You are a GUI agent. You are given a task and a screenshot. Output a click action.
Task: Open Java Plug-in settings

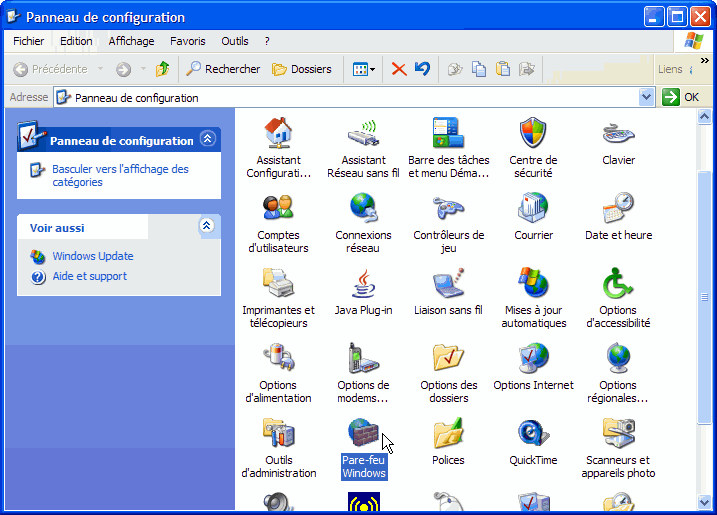coord(363,292)
